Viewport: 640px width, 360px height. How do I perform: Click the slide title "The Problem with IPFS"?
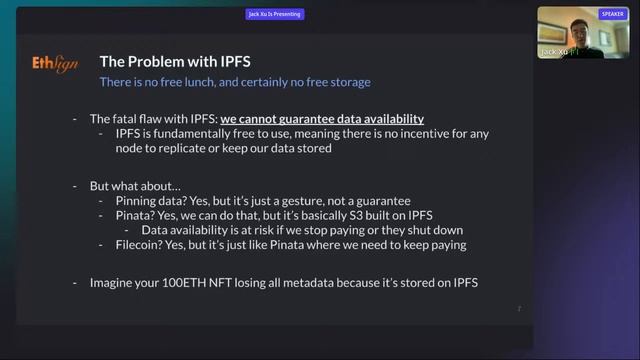(175, 62)
